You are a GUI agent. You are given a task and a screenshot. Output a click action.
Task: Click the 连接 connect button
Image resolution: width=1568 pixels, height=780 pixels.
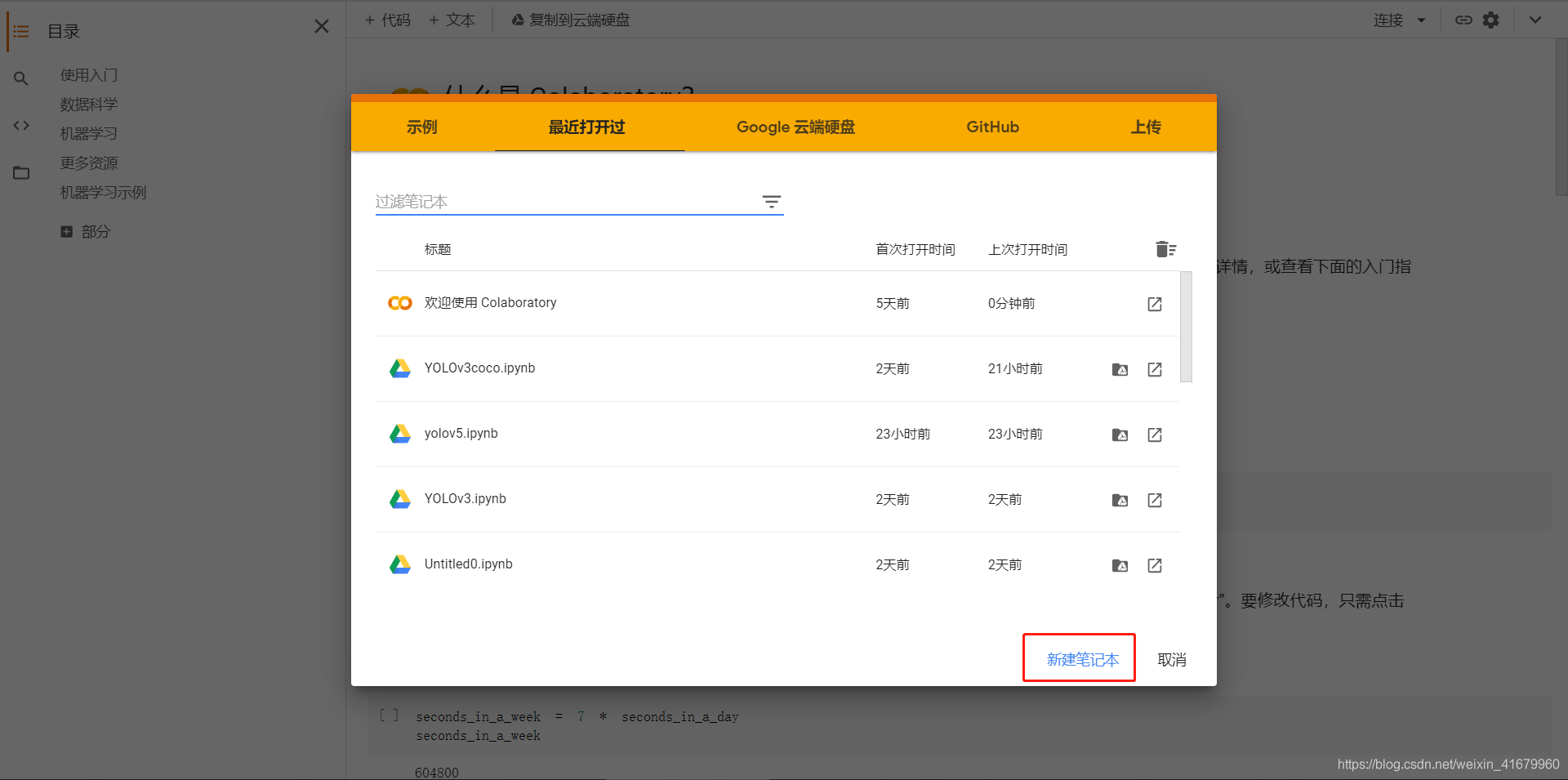pyautogui.click(x=1388, y=20)
